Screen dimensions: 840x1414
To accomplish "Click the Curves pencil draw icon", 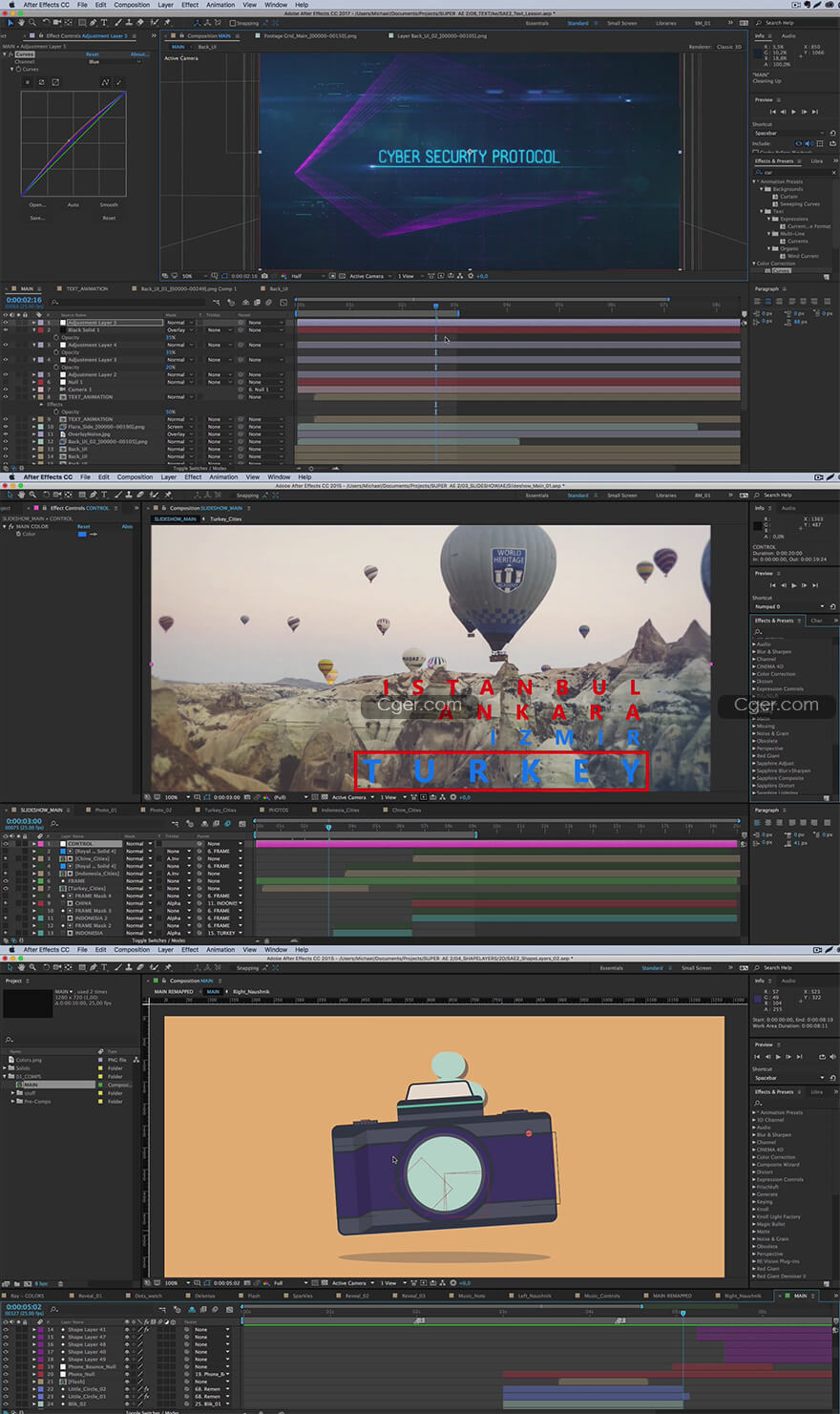I will (118, 82).
